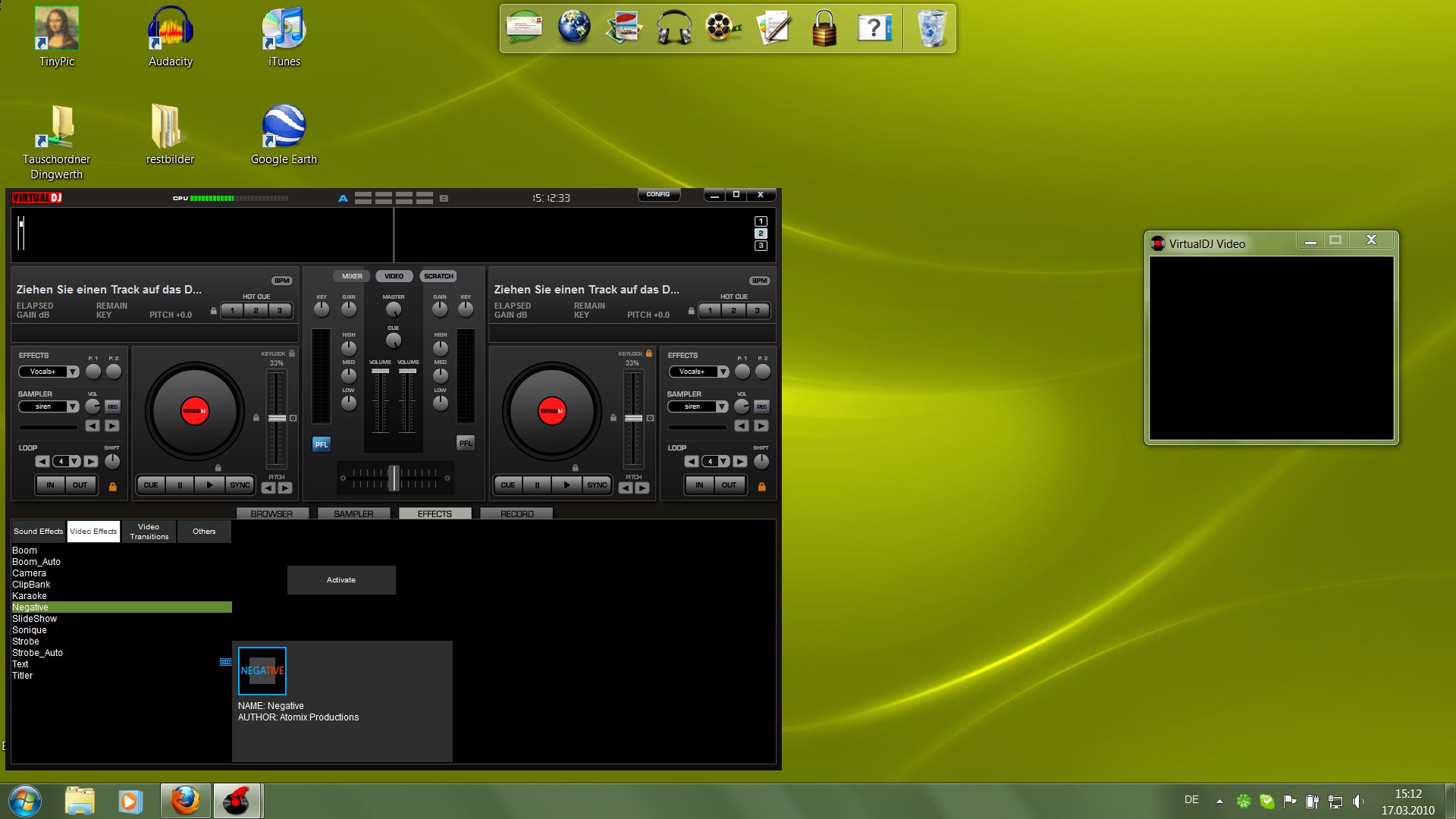Open Google Earth desktop shortcut
1456x819 pixels.
coord(284,134)
